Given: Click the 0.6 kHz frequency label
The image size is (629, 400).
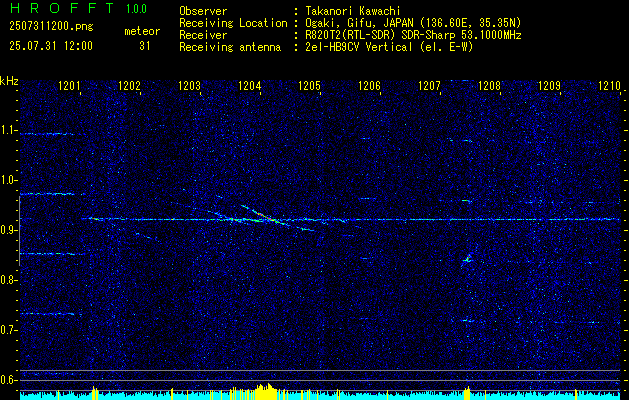Looking at the screenshot, I should click(x=9, y=380).
